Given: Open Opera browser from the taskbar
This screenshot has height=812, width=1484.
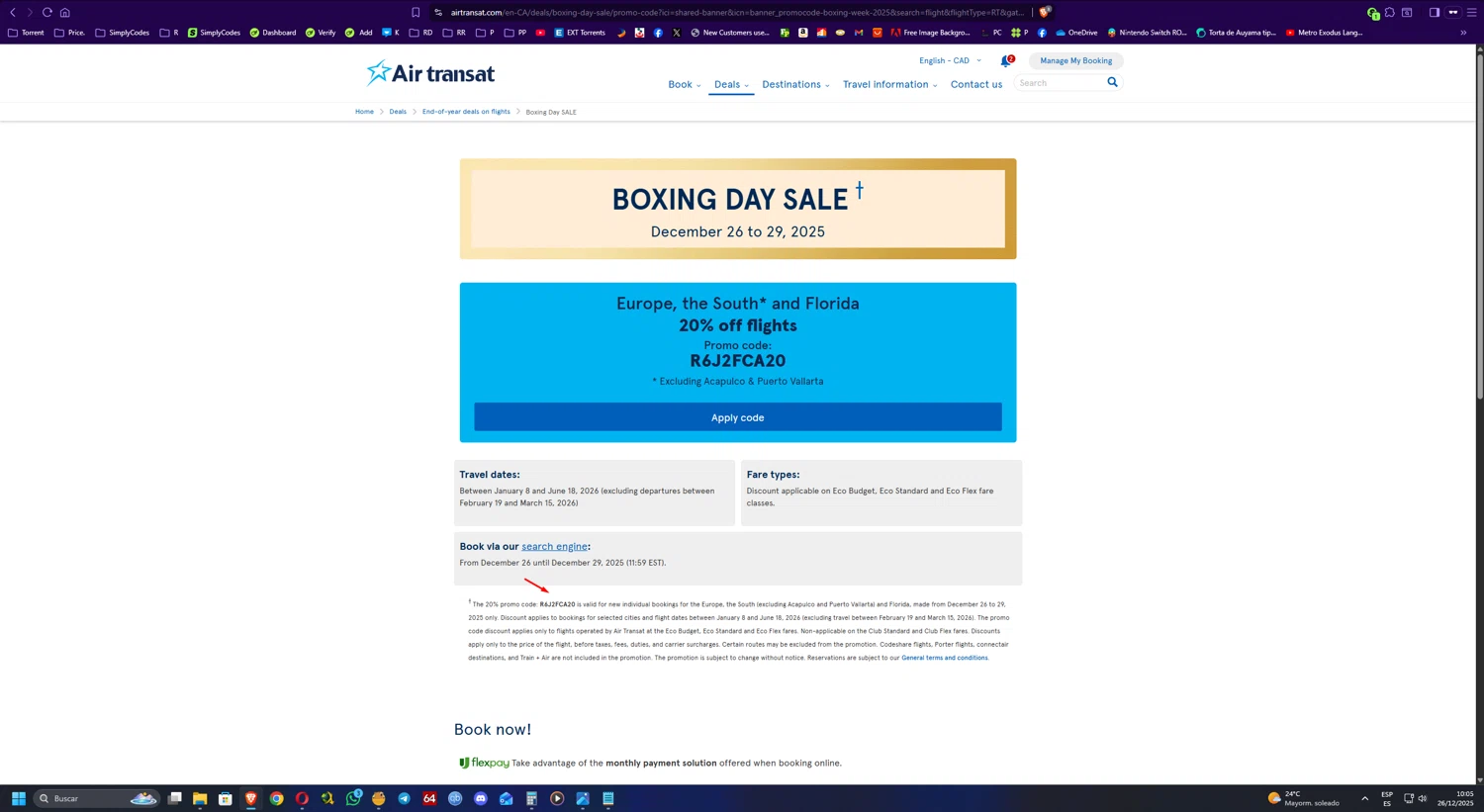Looking at the screenshot, I should click(x=302, y=798).
